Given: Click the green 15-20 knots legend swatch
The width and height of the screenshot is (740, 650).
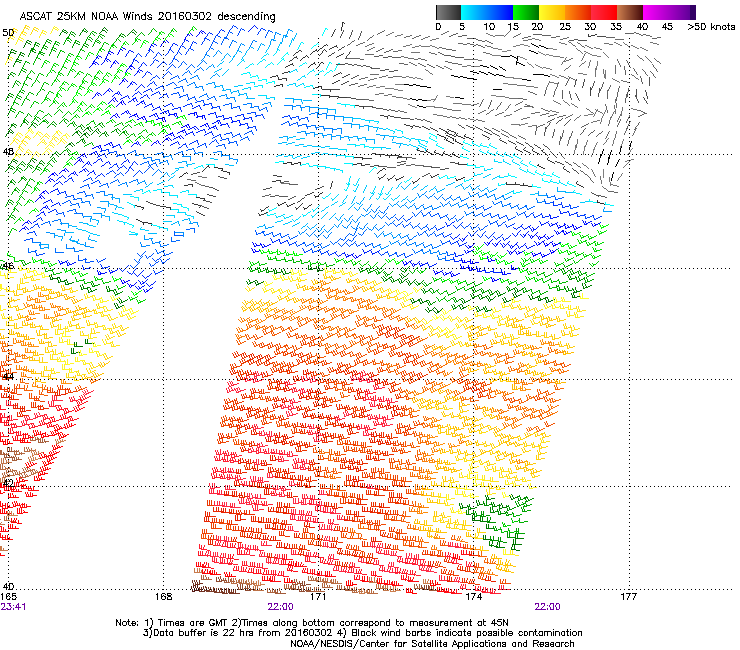Looking at the screenshot, I should pos(526,12).
